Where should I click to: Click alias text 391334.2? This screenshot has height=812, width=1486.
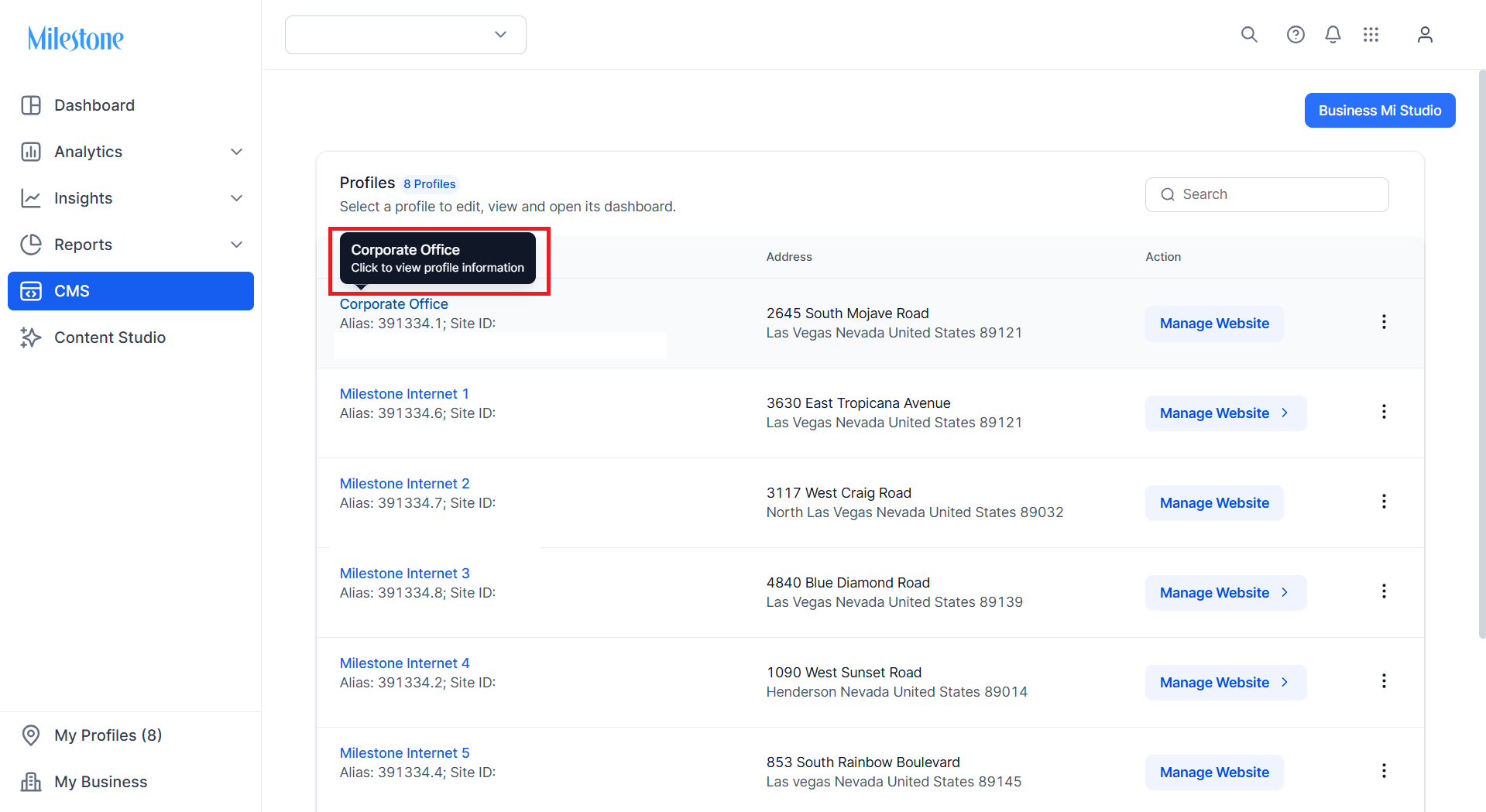pyautogui.click(x=410, y=683)
